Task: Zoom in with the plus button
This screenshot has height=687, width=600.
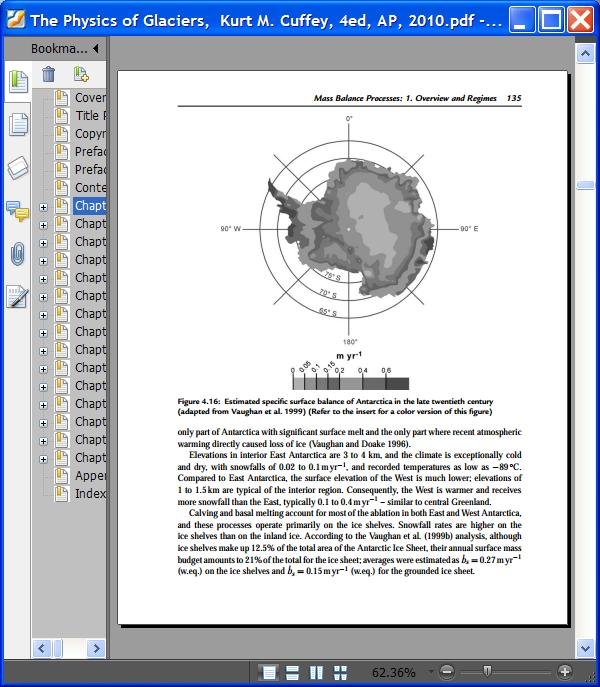Action: point(565,672)
